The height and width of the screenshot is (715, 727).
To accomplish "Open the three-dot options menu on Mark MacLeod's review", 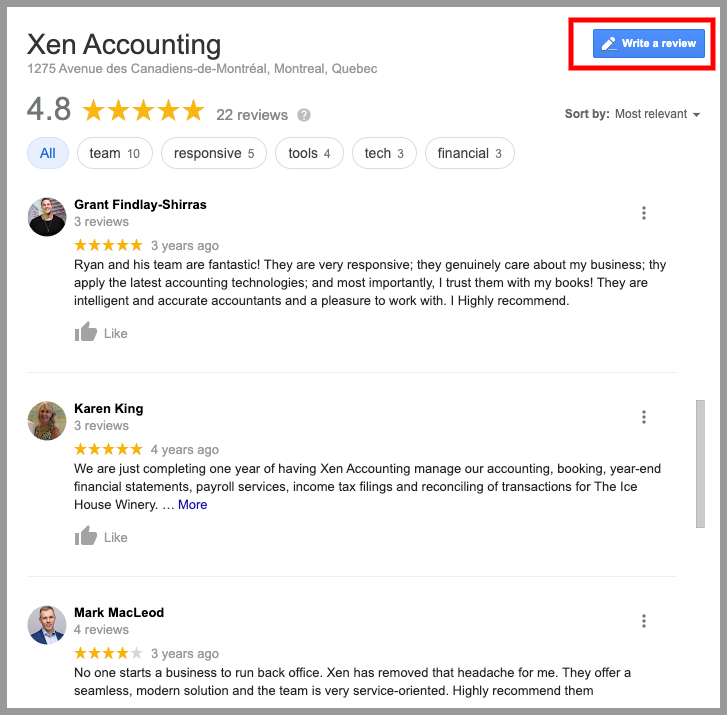I will (644, 621).
